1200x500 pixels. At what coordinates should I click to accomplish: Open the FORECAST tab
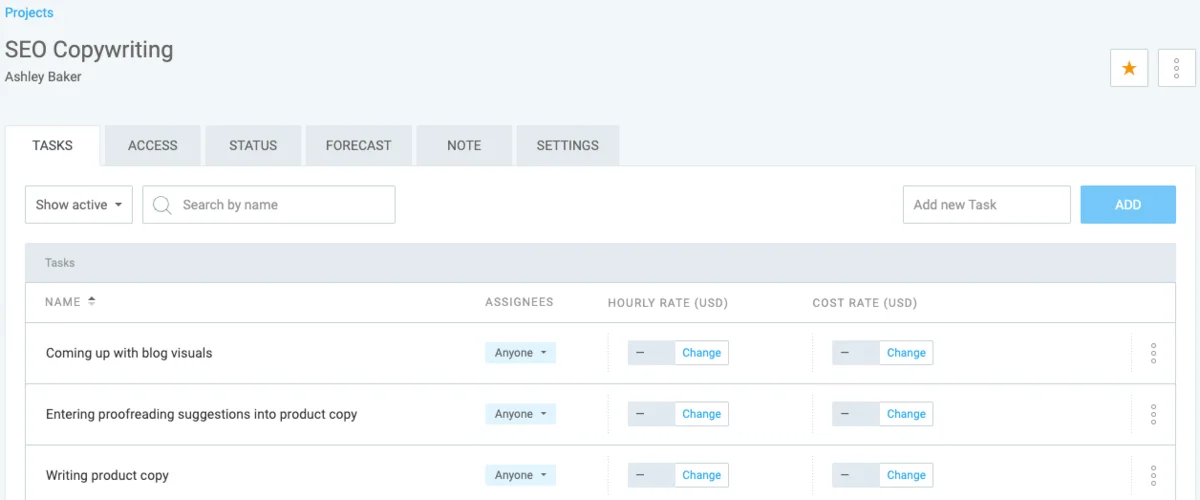tap(358, 145)
